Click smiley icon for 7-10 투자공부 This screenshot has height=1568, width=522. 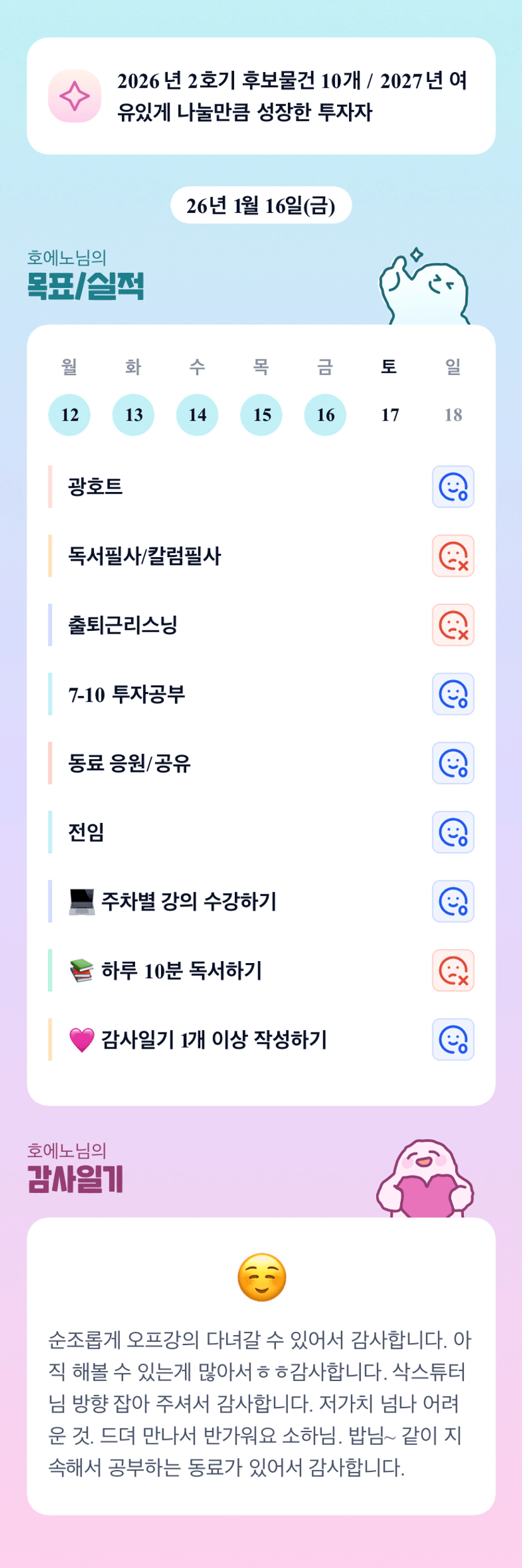click(x=453, y=694)
